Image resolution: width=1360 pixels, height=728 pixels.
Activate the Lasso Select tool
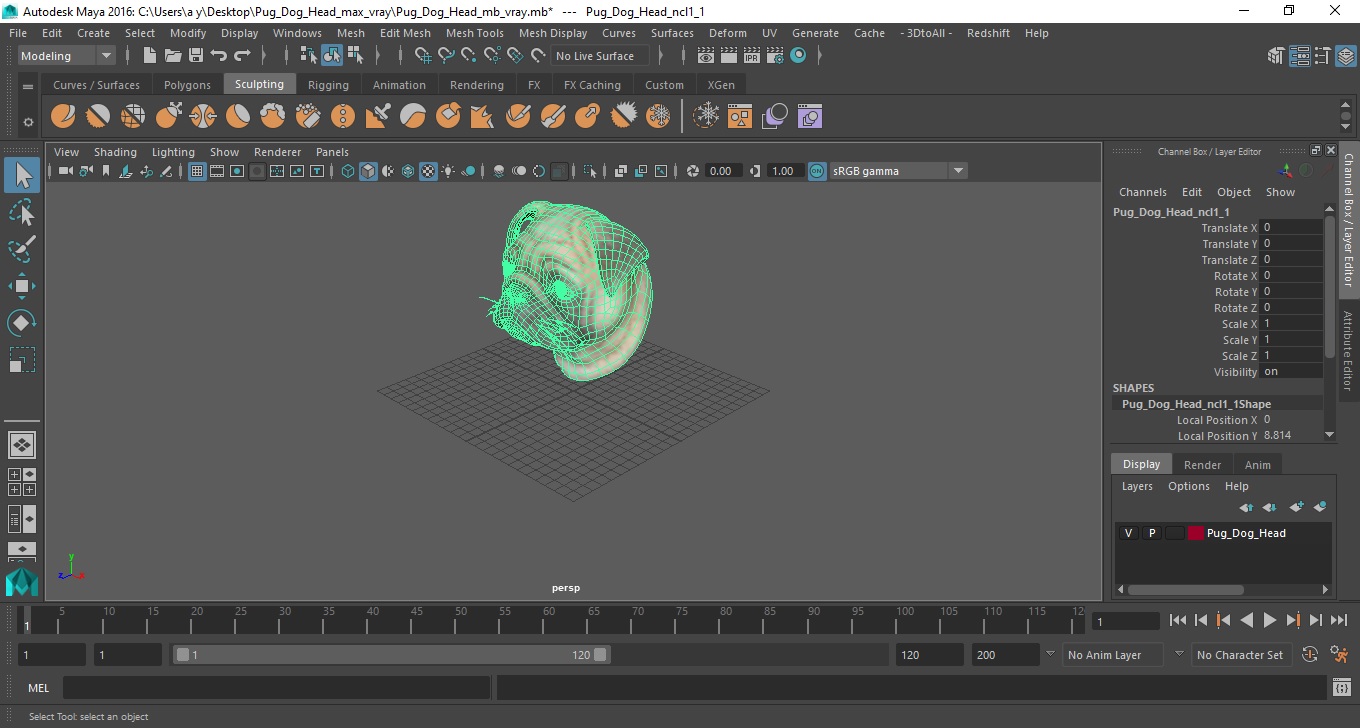(22, 213)
